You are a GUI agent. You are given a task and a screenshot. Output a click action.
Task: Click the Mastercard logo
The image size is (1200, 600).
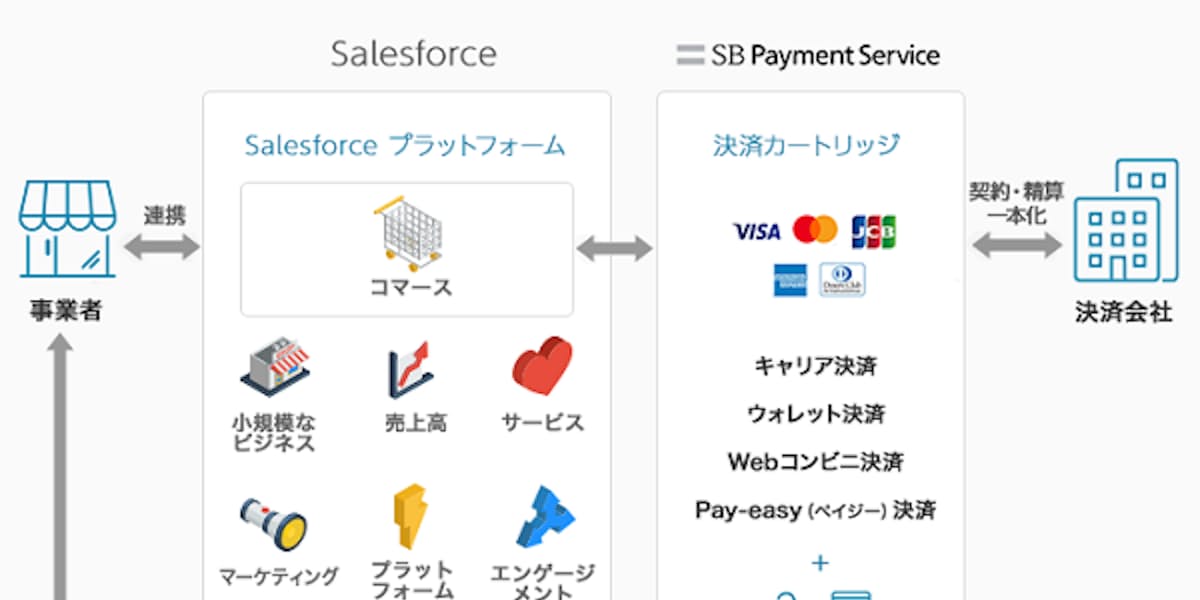(x=814, y=231)
